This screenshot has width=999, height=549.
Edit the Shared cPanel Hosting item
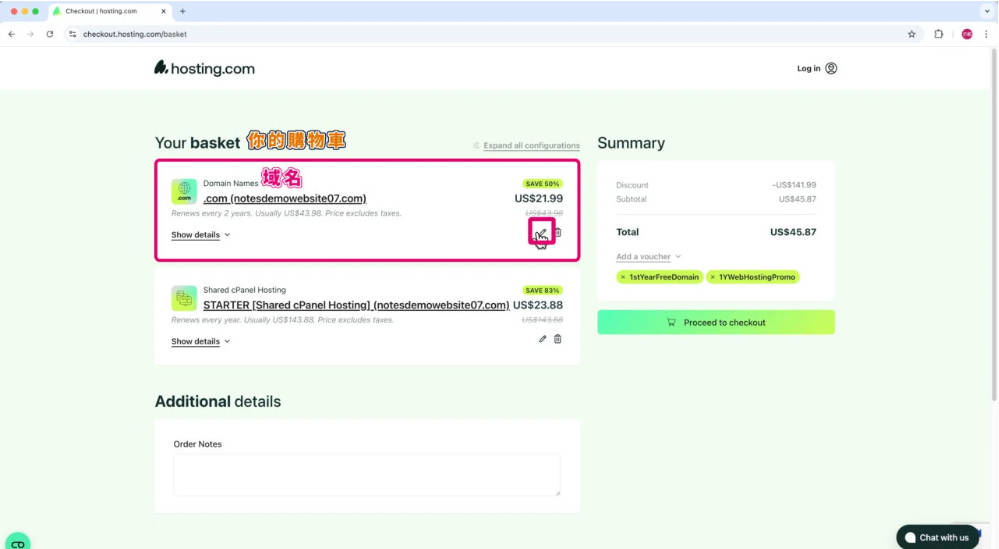[x=542, y=339]
